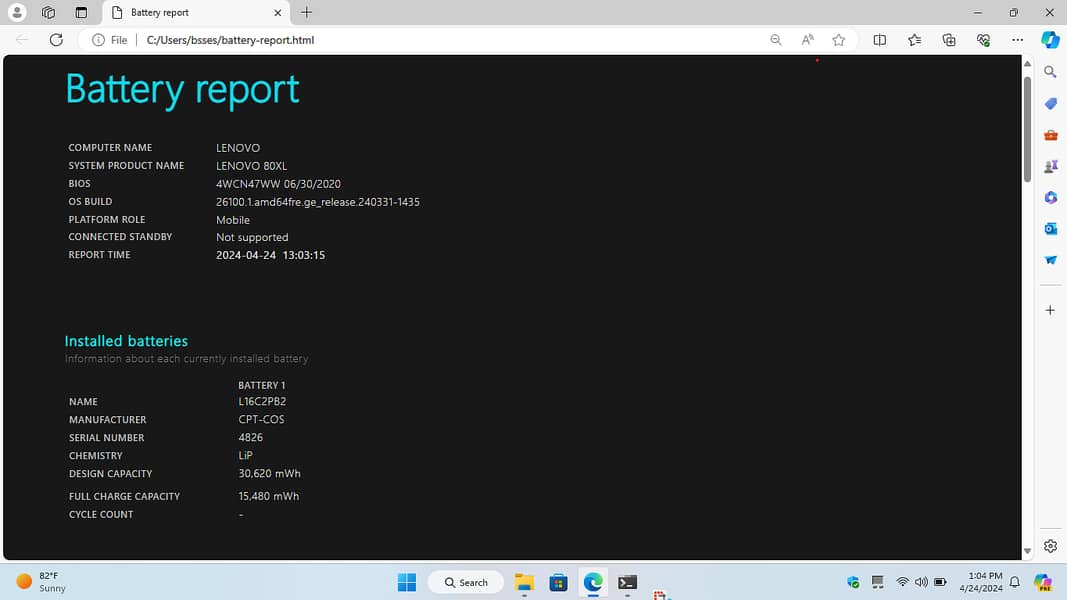Select the Battery report tab
1067x600 pixels.
click(x=190, y=13)
